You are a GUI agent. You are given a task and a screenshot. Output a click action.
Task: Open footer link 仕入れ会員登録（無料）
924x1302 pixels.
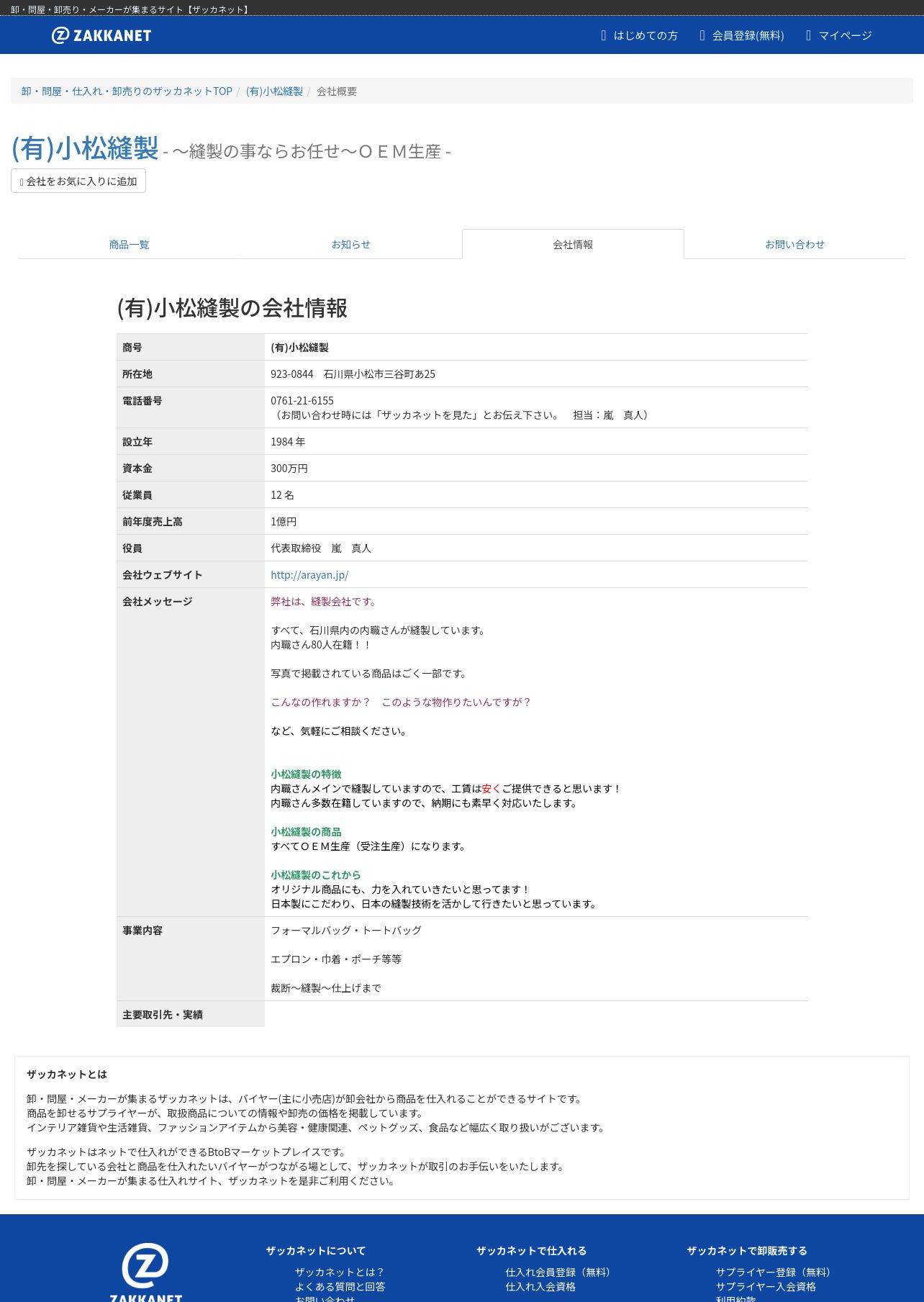coord(560,1272)
